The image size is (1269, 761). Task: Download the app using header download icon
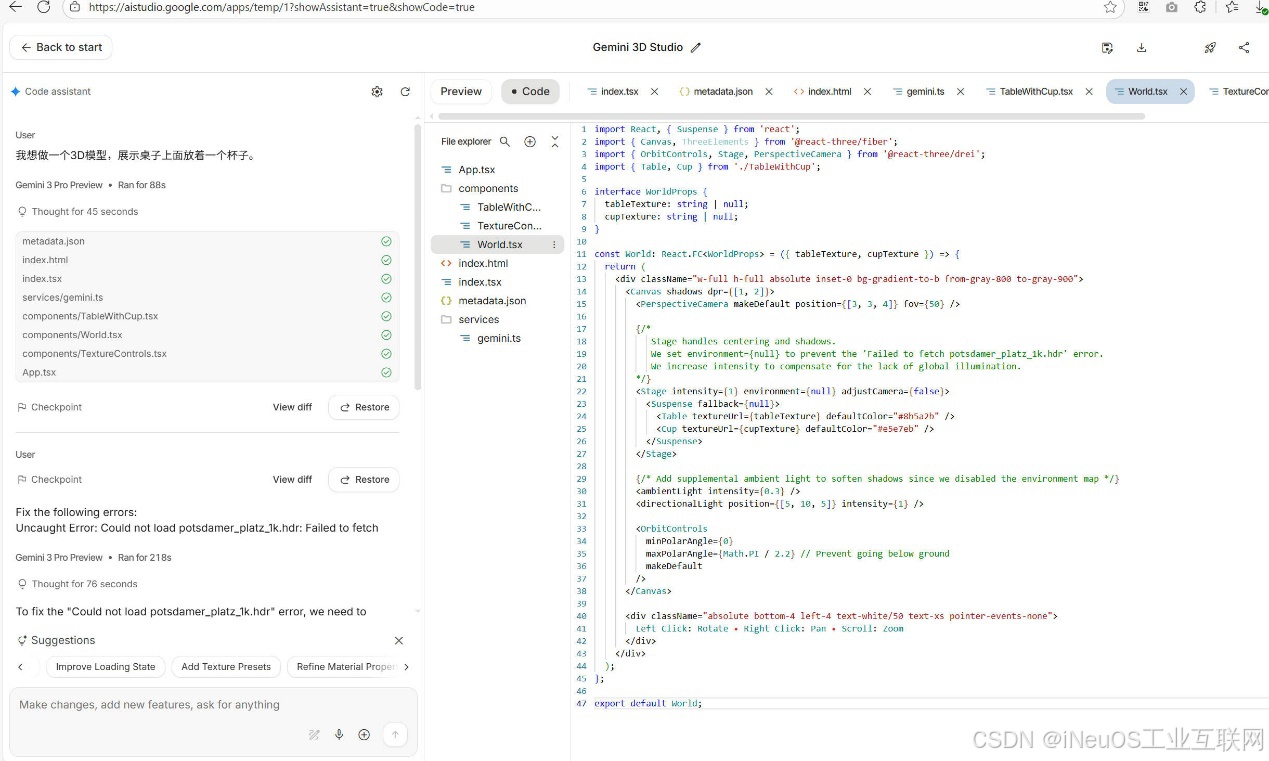point(1141,47)
